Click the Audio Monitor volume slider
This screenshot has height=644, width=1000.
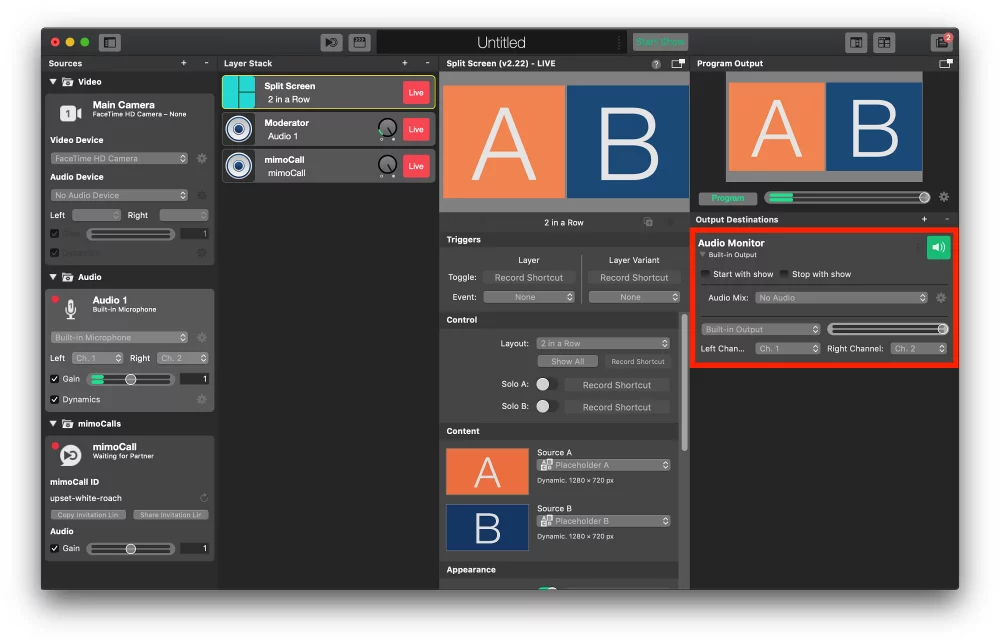tap(888, 329)
